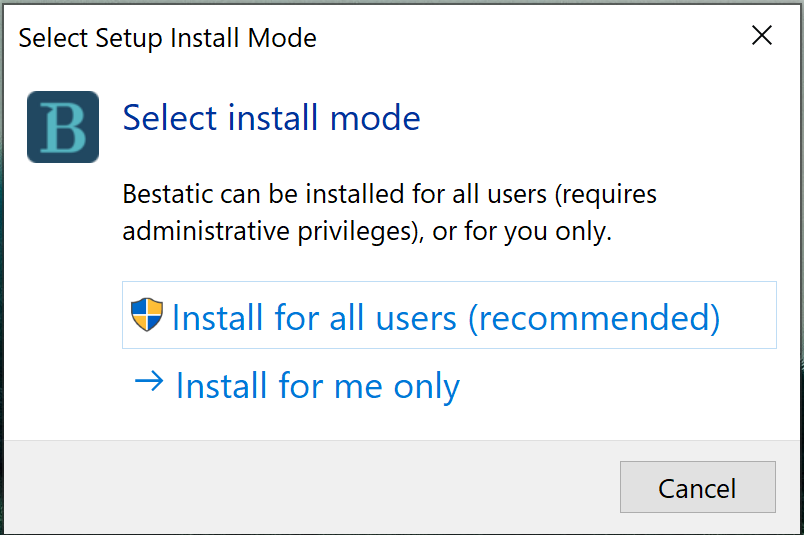Click empty title bar space left of the X
This screenshot has height=535, width=804.
point(540,39)
